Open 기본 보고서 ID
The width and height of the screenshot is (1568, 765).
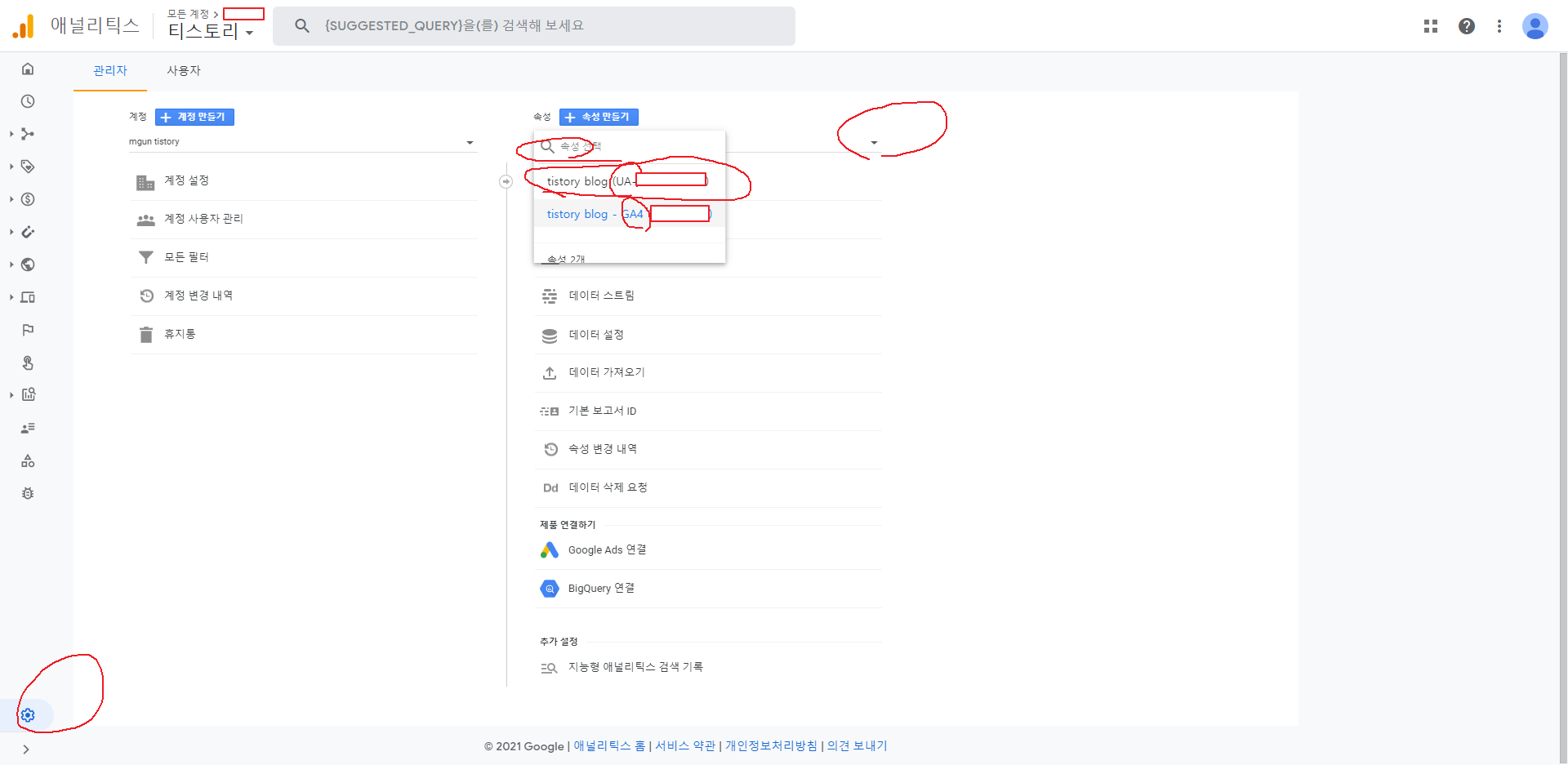pos(709,411)
